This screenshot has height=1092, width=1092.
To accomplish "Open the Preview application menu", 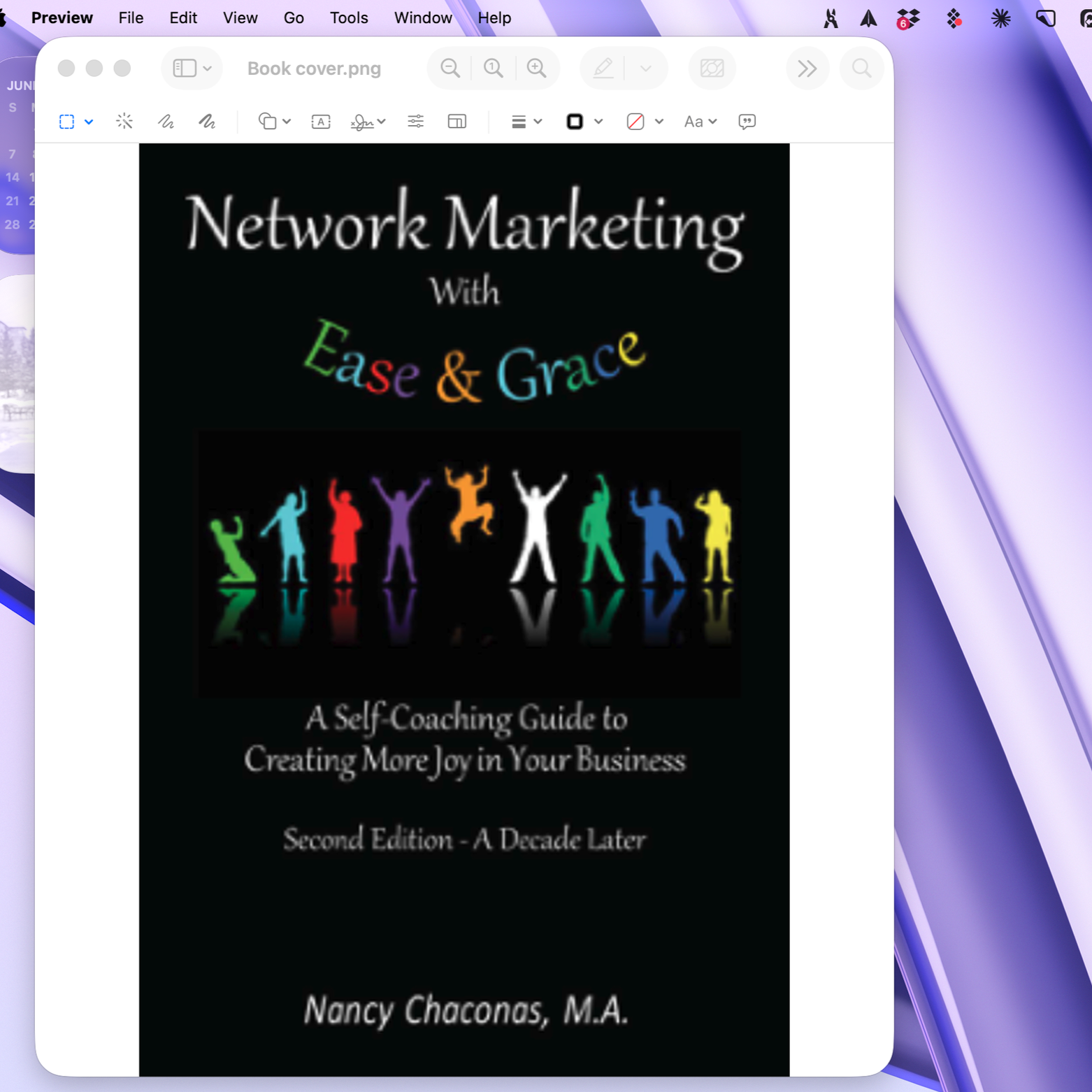I will (62, 18).
